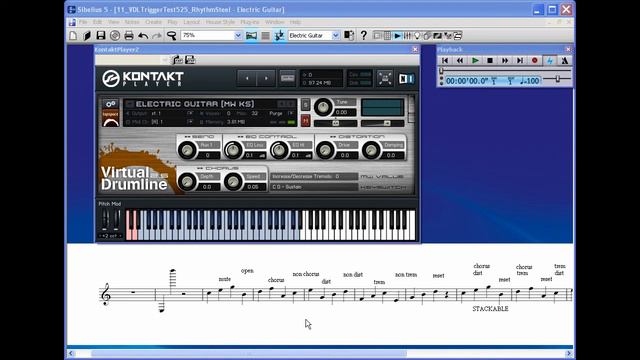The image size is (640, 360).
Task: Stop playback with the square Stop button
Action: [490, 60]
